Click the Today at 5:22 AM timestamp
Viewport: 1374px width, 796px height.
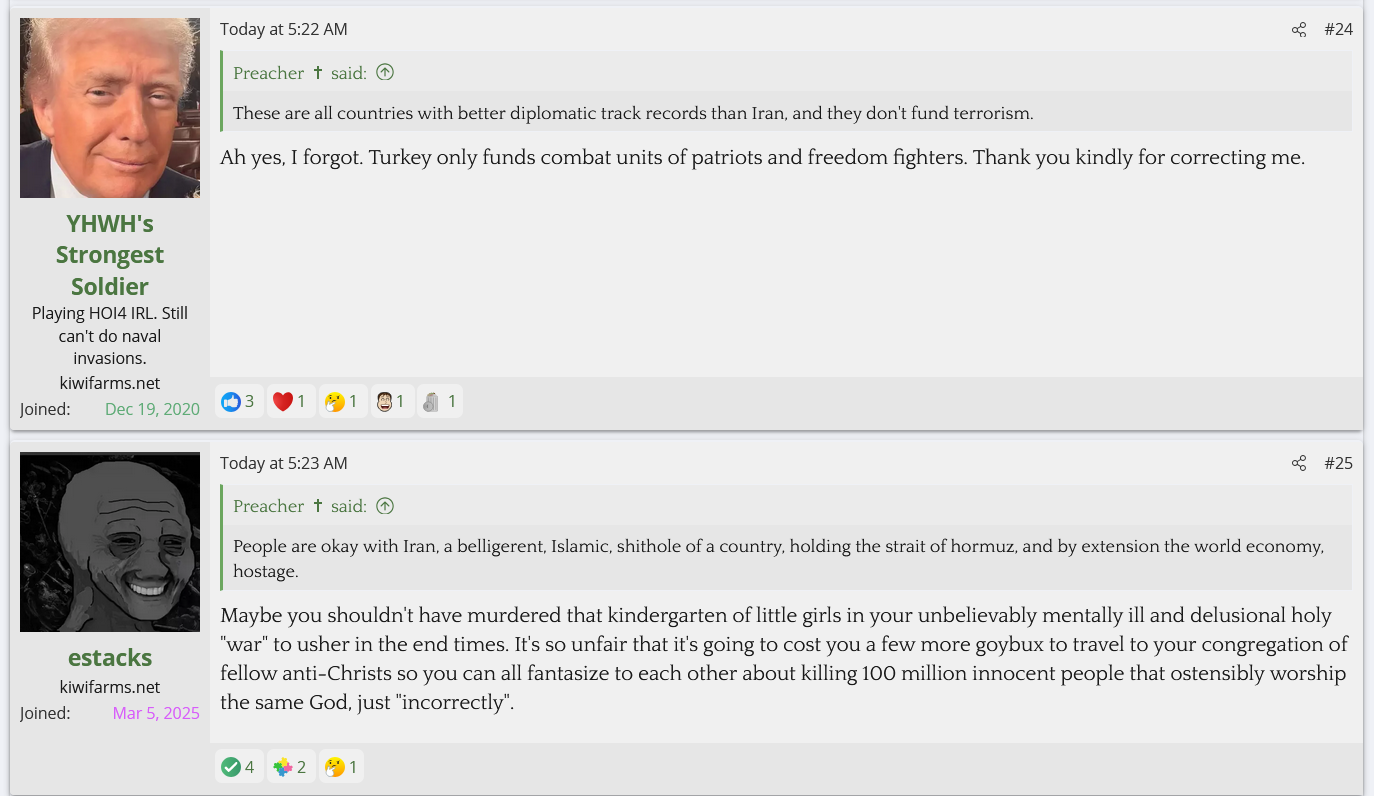click(x=284, y=30)
